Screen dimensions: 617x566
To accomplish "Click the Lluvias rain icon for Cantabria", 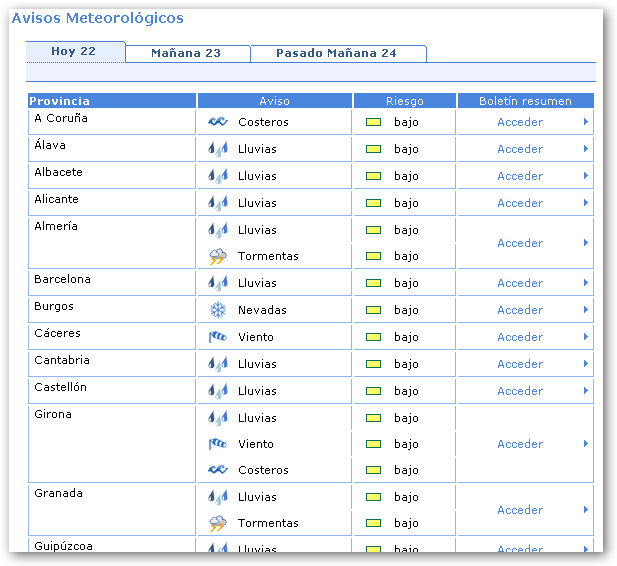I will 217,364.
